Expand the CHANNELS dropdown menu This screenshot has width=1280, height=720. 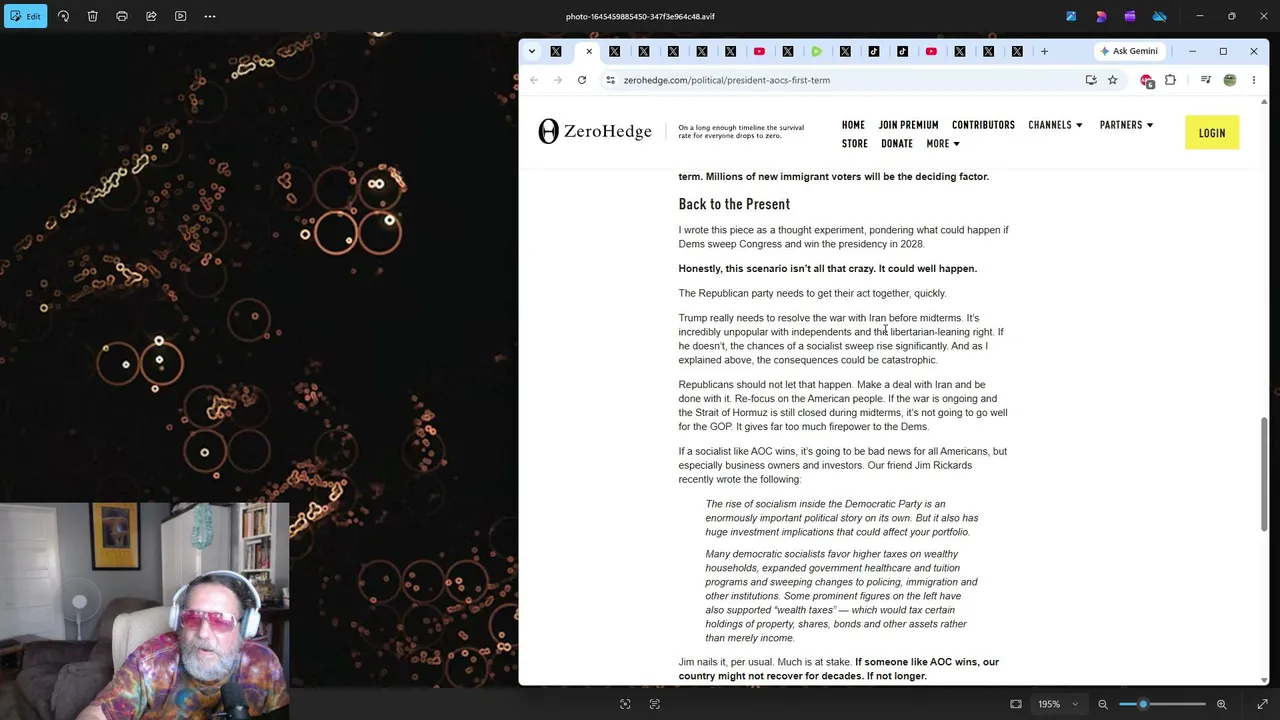[1055, 125]
